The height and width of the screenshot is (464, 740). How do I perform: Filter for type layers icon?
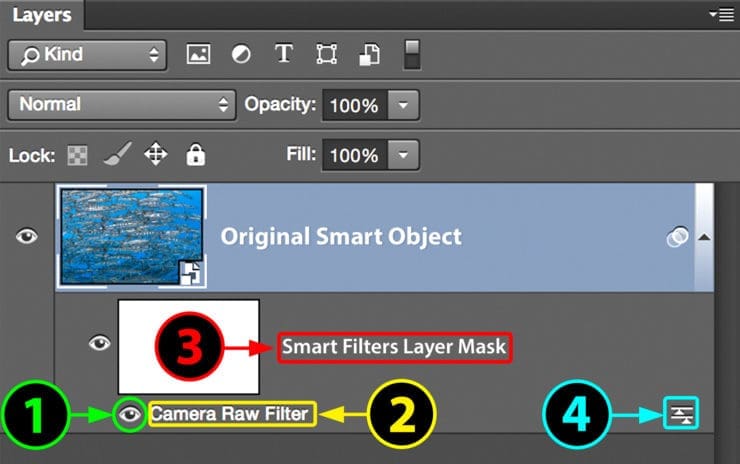click(284, 53)
